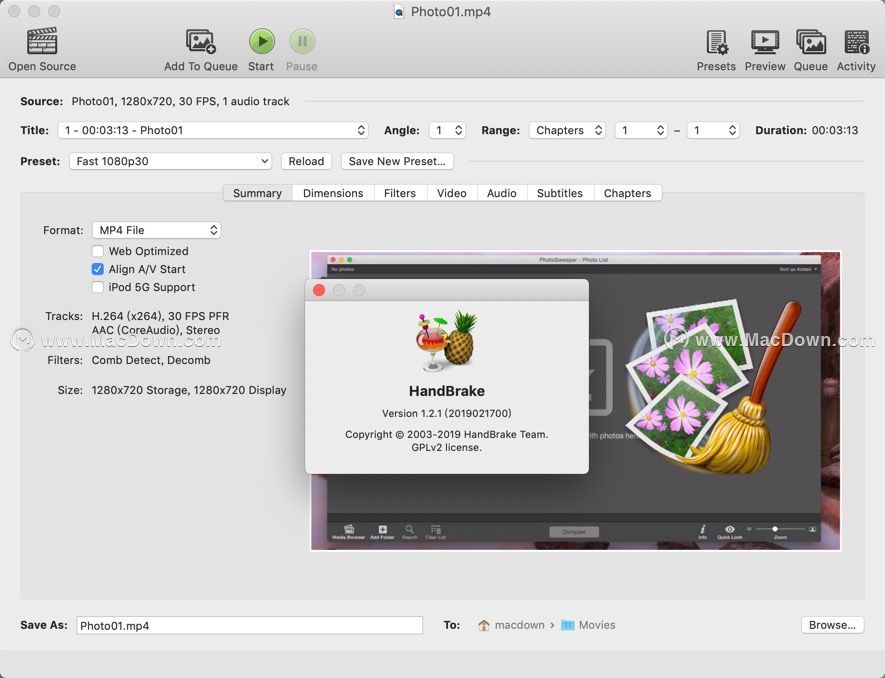
Task: Uncheck Align A/V Start
Action: coord(98,269)
